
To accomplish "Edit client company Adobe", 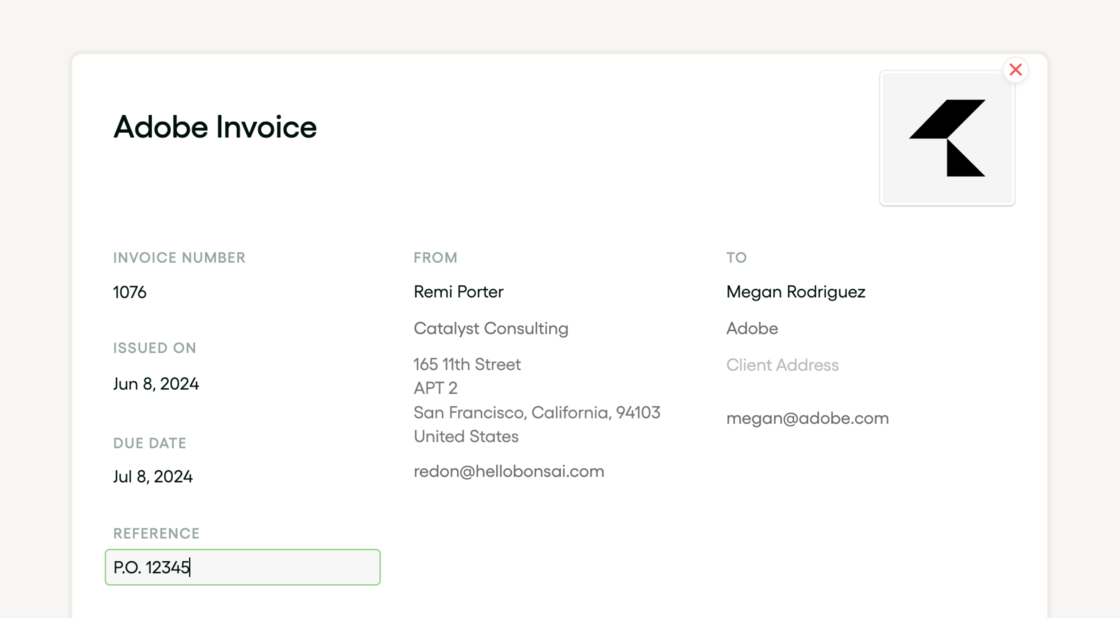I will [x=752, y=328].
